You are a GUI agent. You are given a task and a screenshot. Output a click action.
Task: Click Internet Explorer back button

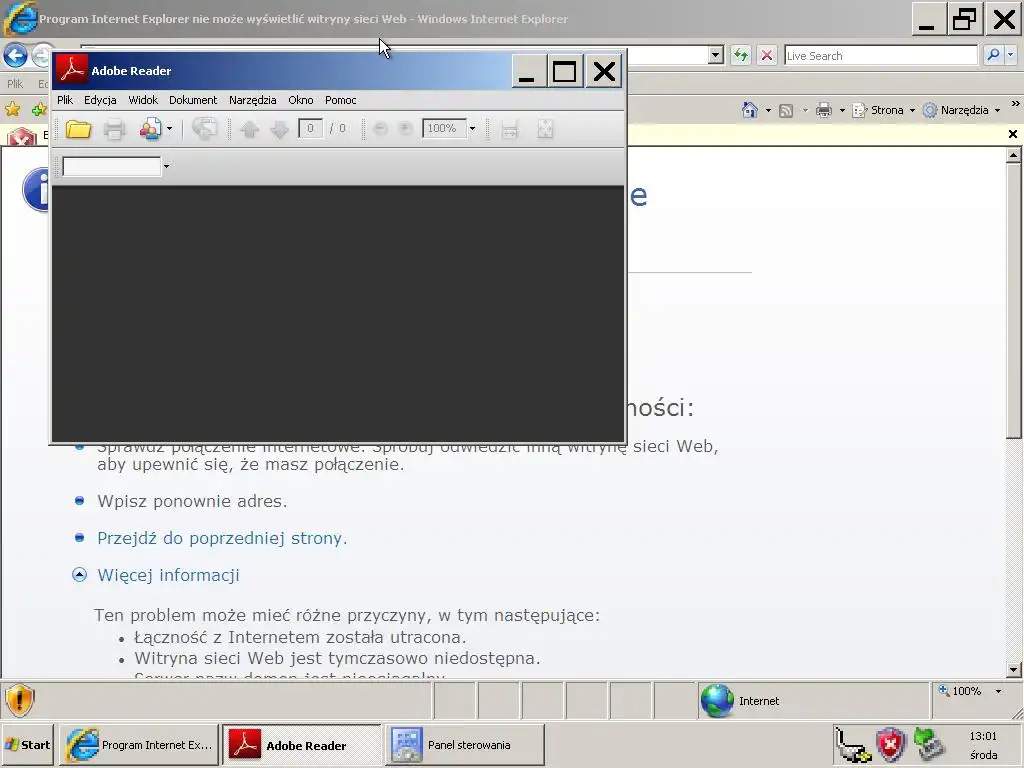coord(16,56)
